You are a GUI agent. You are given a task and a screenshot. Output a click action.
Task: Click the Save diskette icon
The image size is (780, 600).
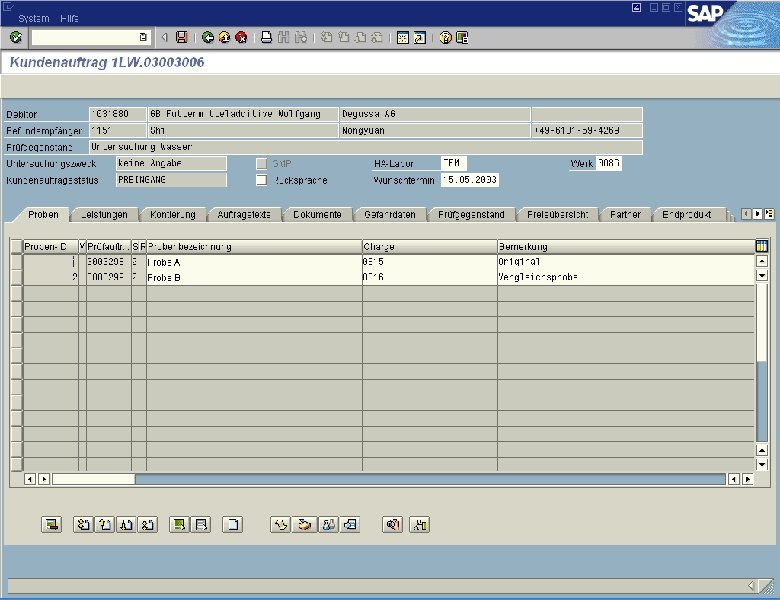(x=182, y=37)
